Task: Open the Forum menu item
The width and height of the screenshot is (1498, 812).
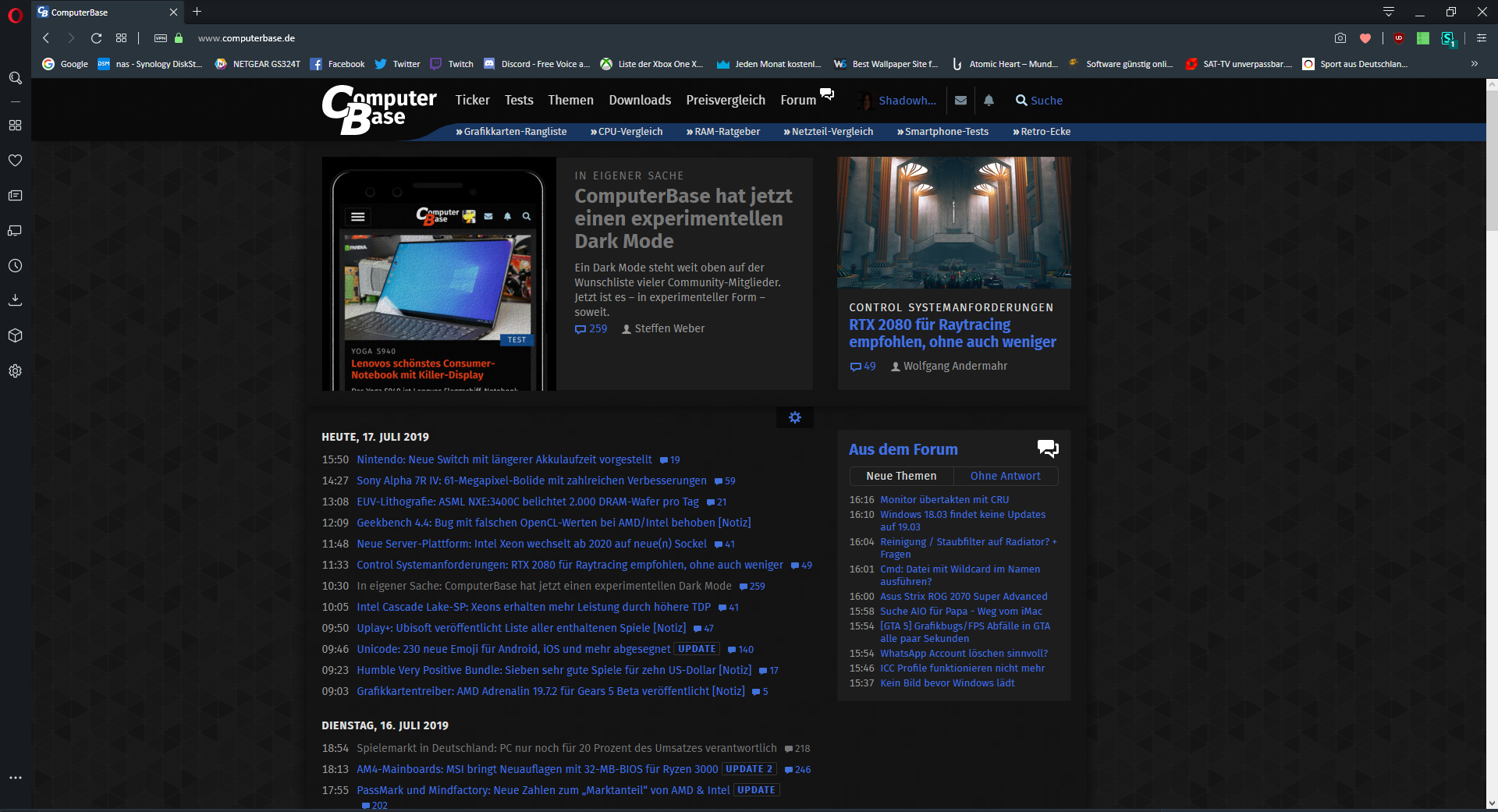Action: [798, 100]
